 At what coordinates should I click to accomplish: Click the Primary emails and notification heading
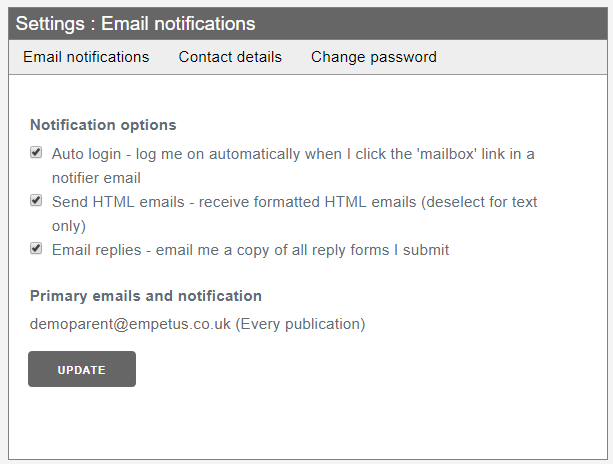[146, 296]
